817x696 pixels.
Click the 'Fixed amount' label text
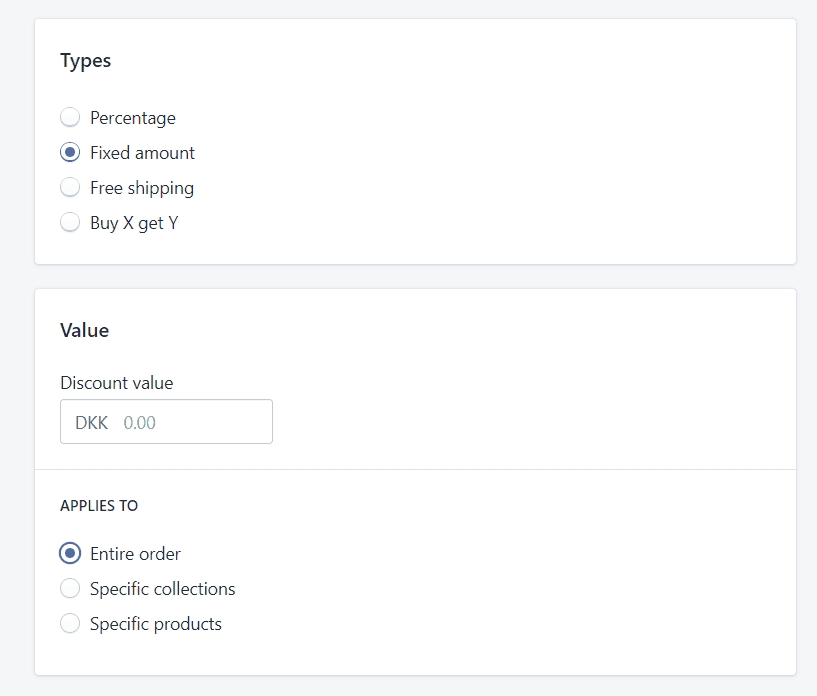point(142,153)
